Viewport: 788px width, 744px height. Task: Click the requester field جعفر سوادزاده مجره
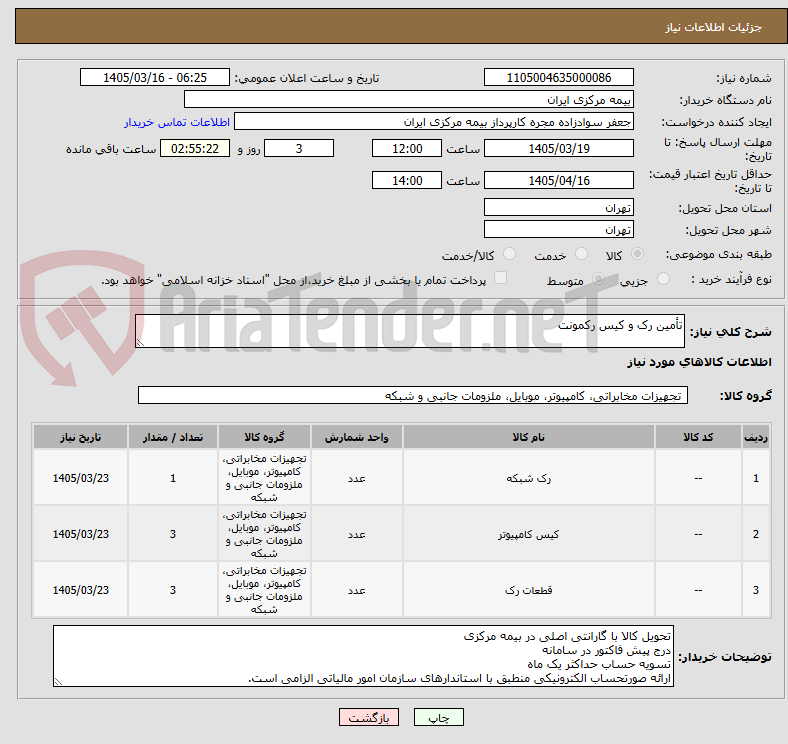click(x=434, y=122)
